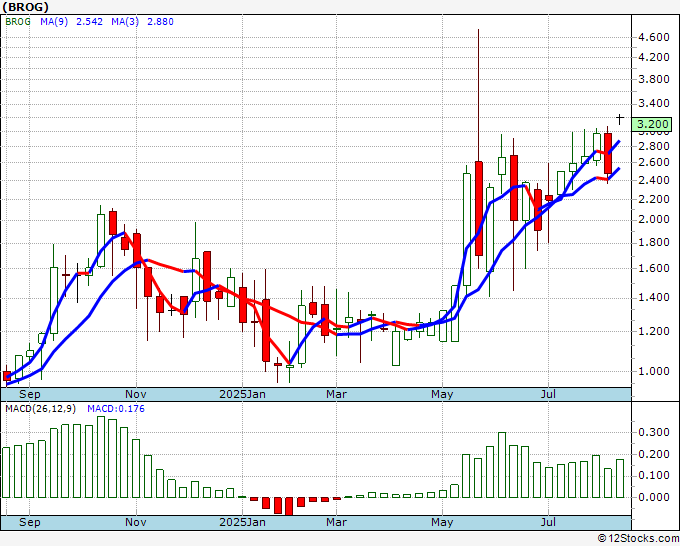This screenshot has width=680, height=546.
Task: Click Jul on the price chart time axis
Action: (548, 394)
